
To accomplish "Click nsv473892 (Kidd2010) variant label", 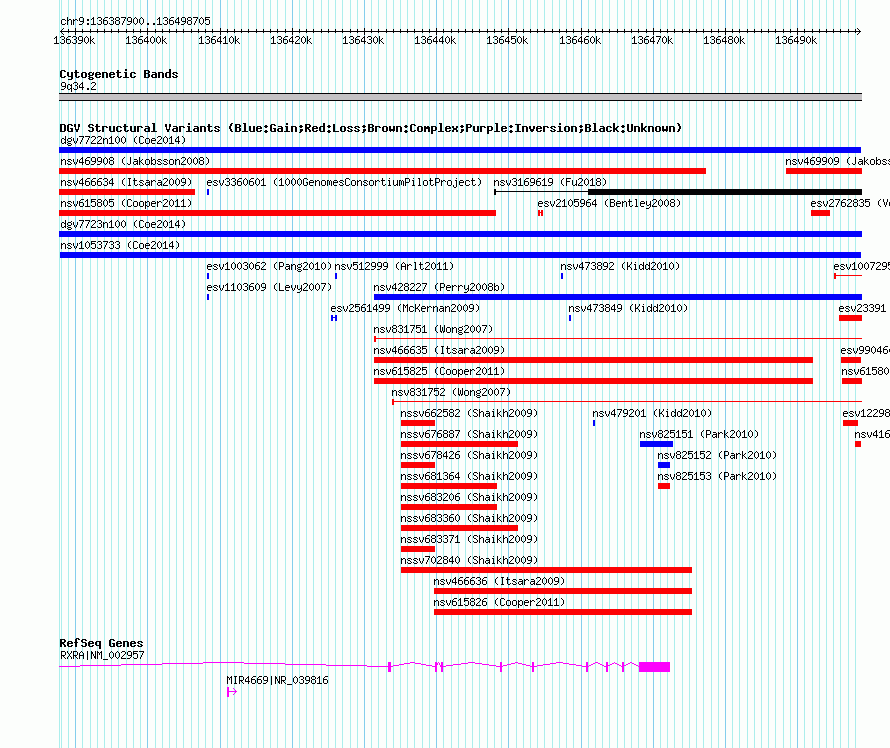I will (620, 266).
